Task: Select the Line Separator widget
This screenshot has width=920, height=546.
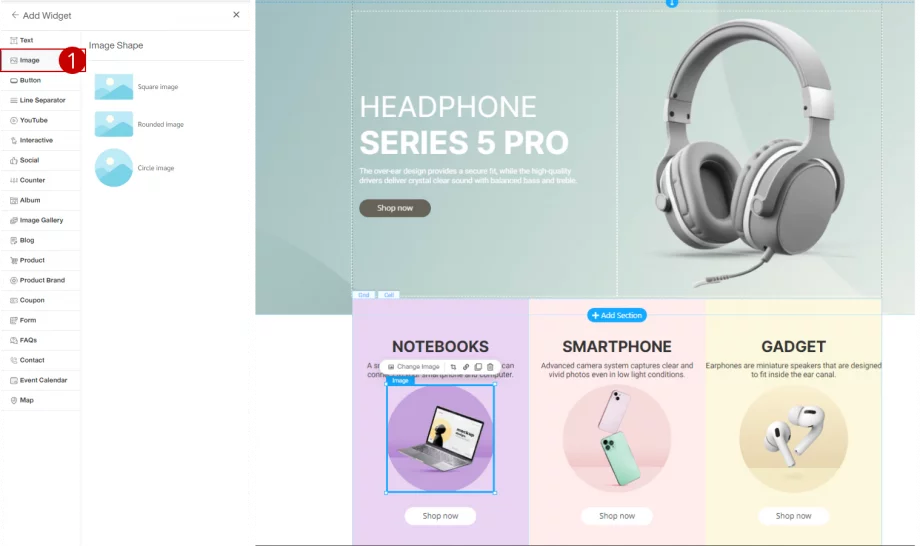Action: click(40, 100)
